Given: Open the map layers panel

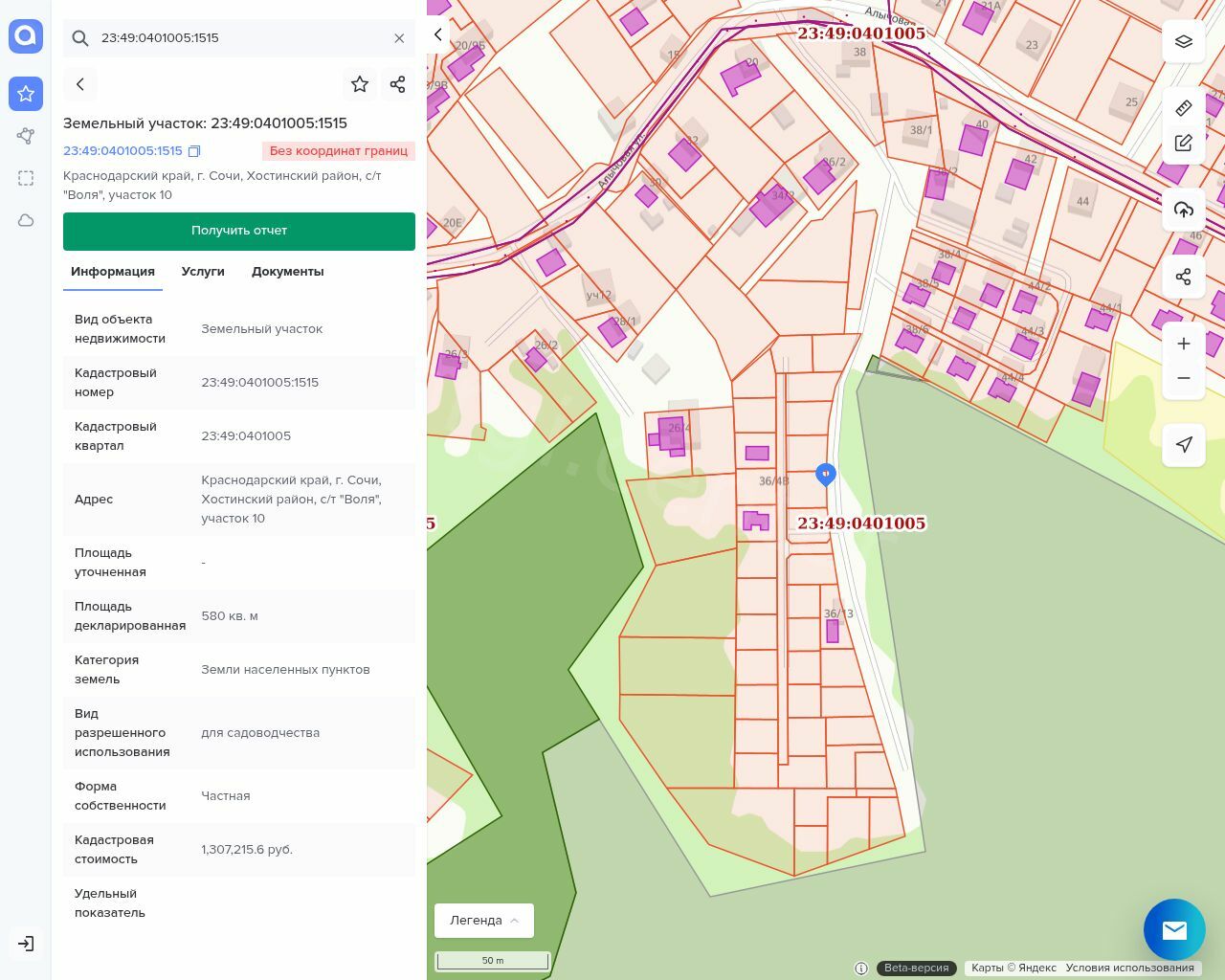Looking at the screenshot, I should point(1184,42).
